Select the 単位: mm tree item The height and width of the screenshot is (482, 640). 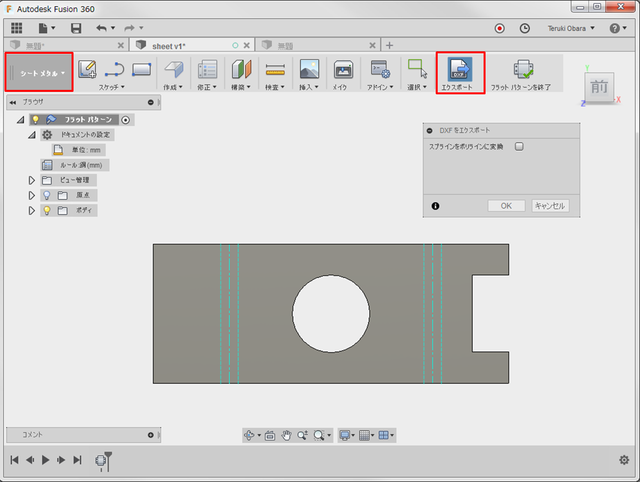pyautogui.click(x=79, y=150)
